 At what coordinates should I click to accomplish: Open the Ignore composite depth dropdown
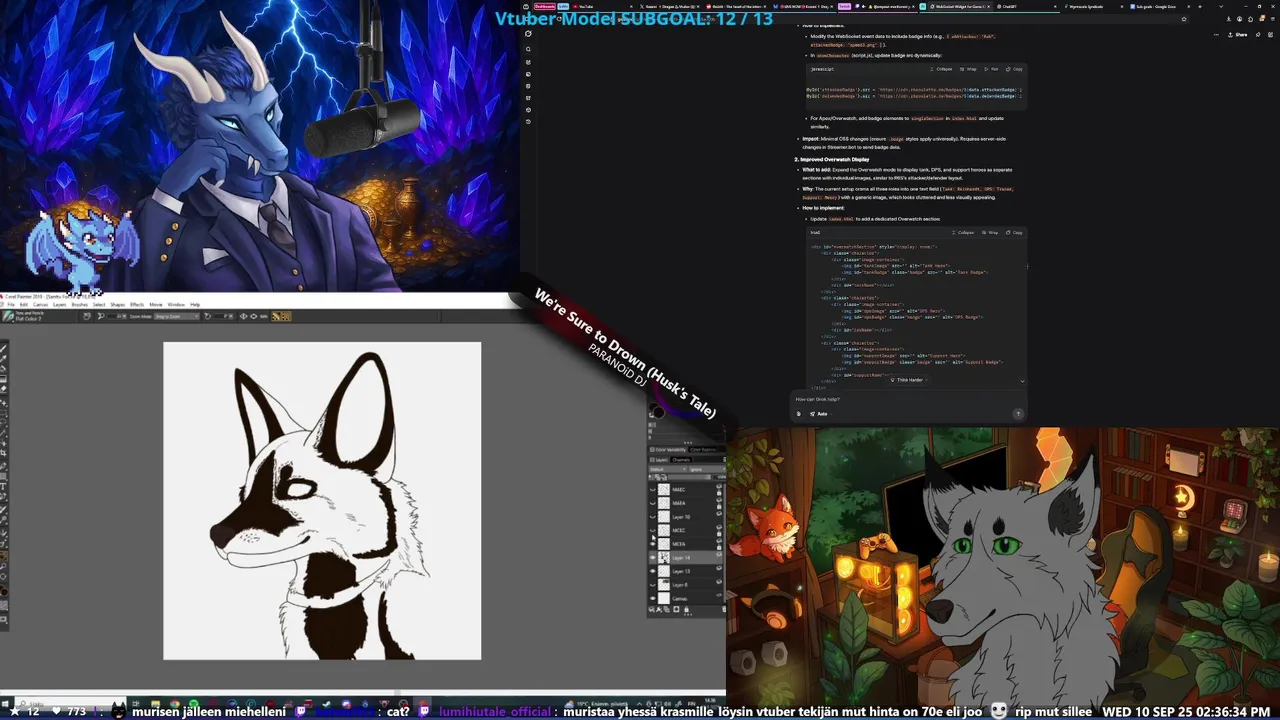707,469
